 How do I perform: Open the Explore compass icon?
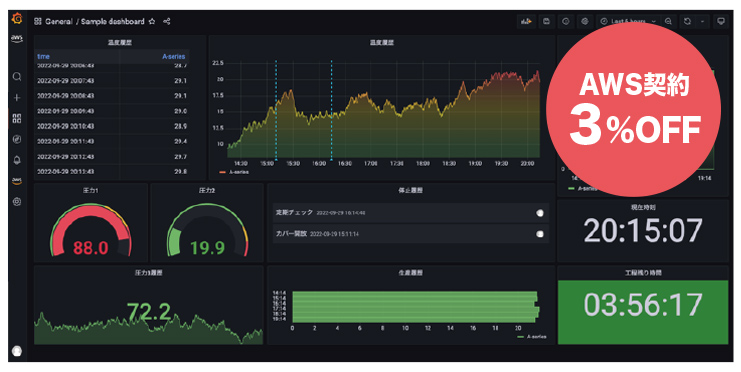pos(17,139)
